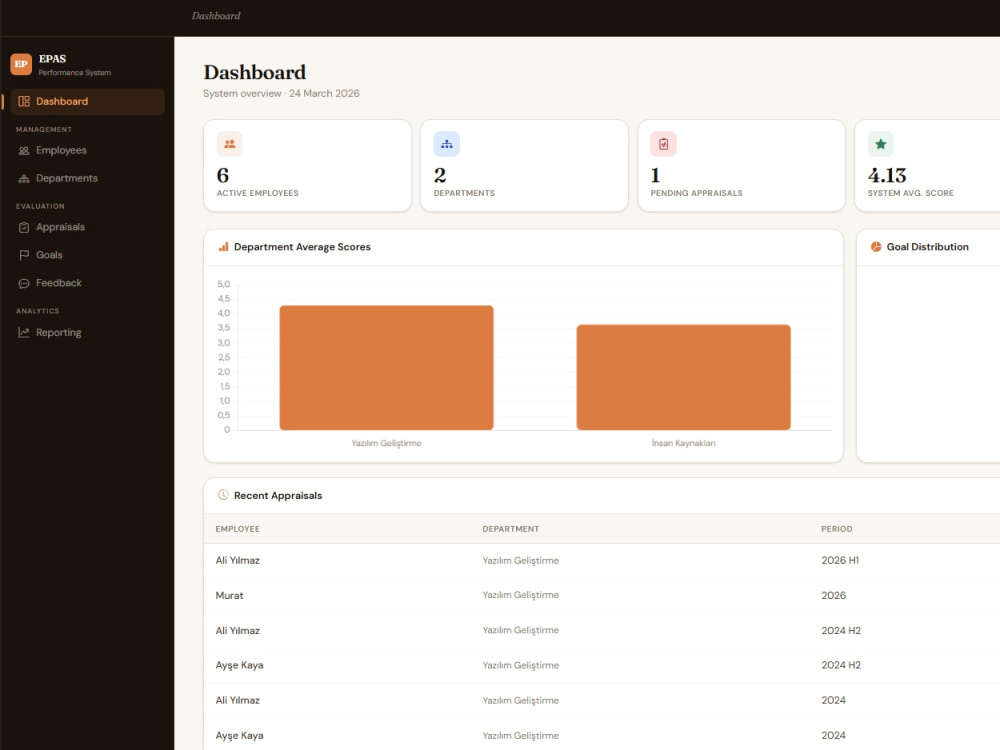The height and width of the screenshot is (750, 1000).
Task: Click the EPAS Performance System title
Action: tap(75, 64)
